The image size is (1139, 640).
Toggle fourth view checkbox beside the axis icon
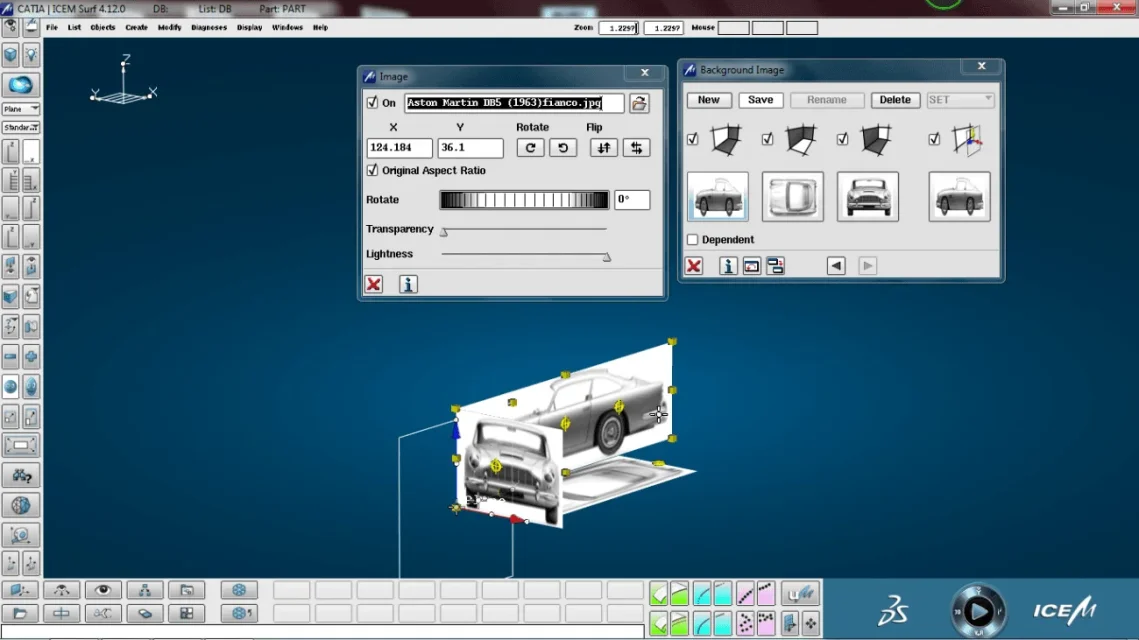click(934, 139)
